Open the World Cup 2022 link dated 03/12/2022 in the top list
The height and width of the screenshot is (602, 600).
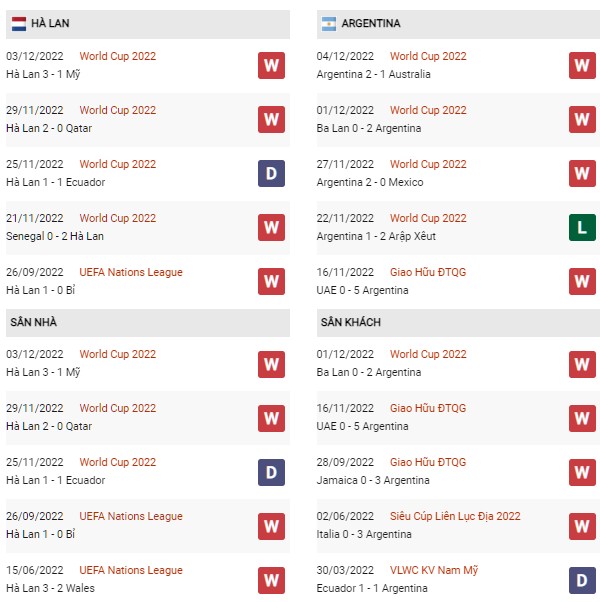(x=117, y=56)
